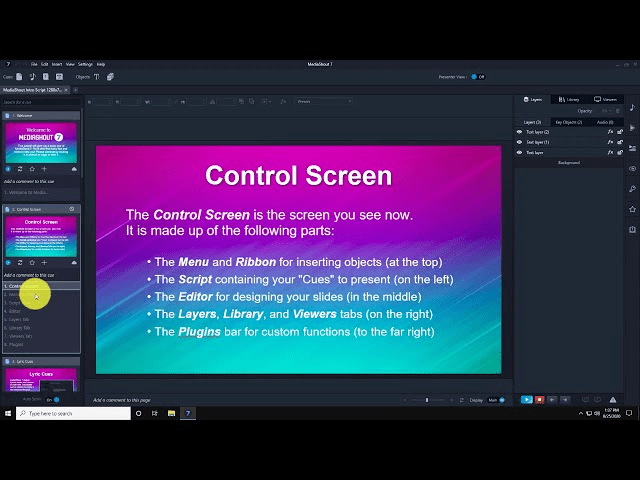Click fx icon for Text layer (2)
Viewport: 640px width, 480px height.
click(611, 131)
